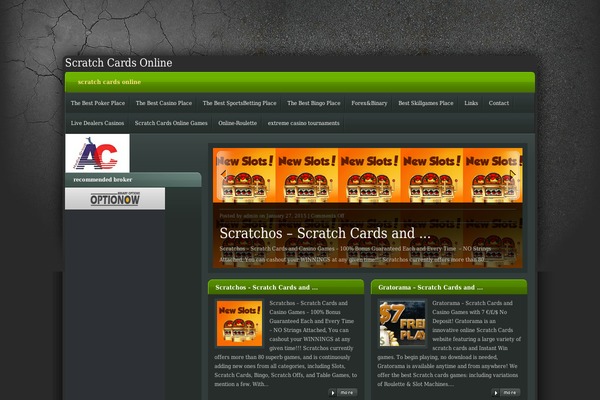Open the Scratchos post card title

pos(266,287)
